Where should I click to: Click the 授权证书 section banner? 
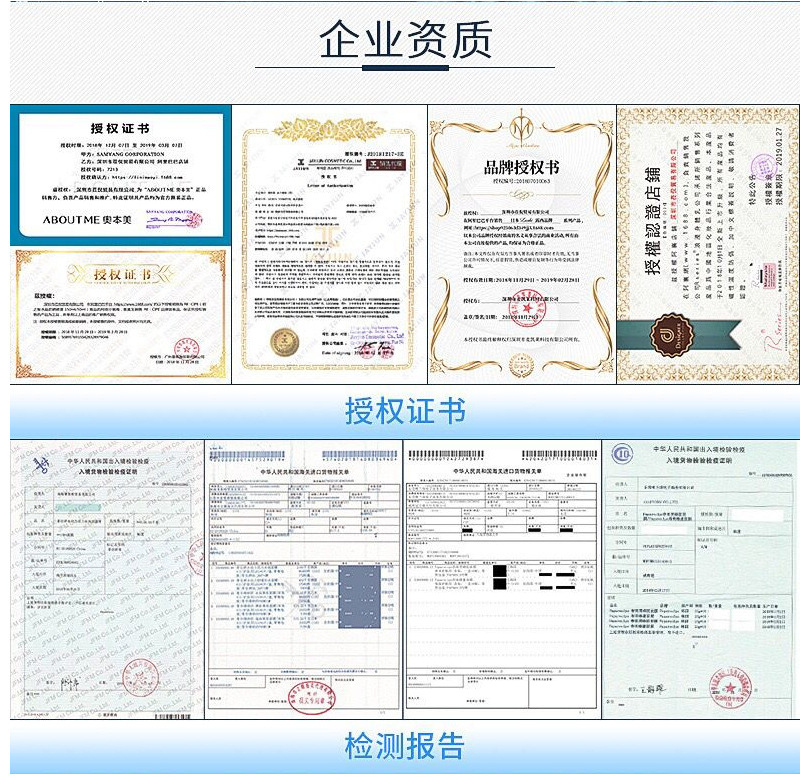click(x=405, y=412)
